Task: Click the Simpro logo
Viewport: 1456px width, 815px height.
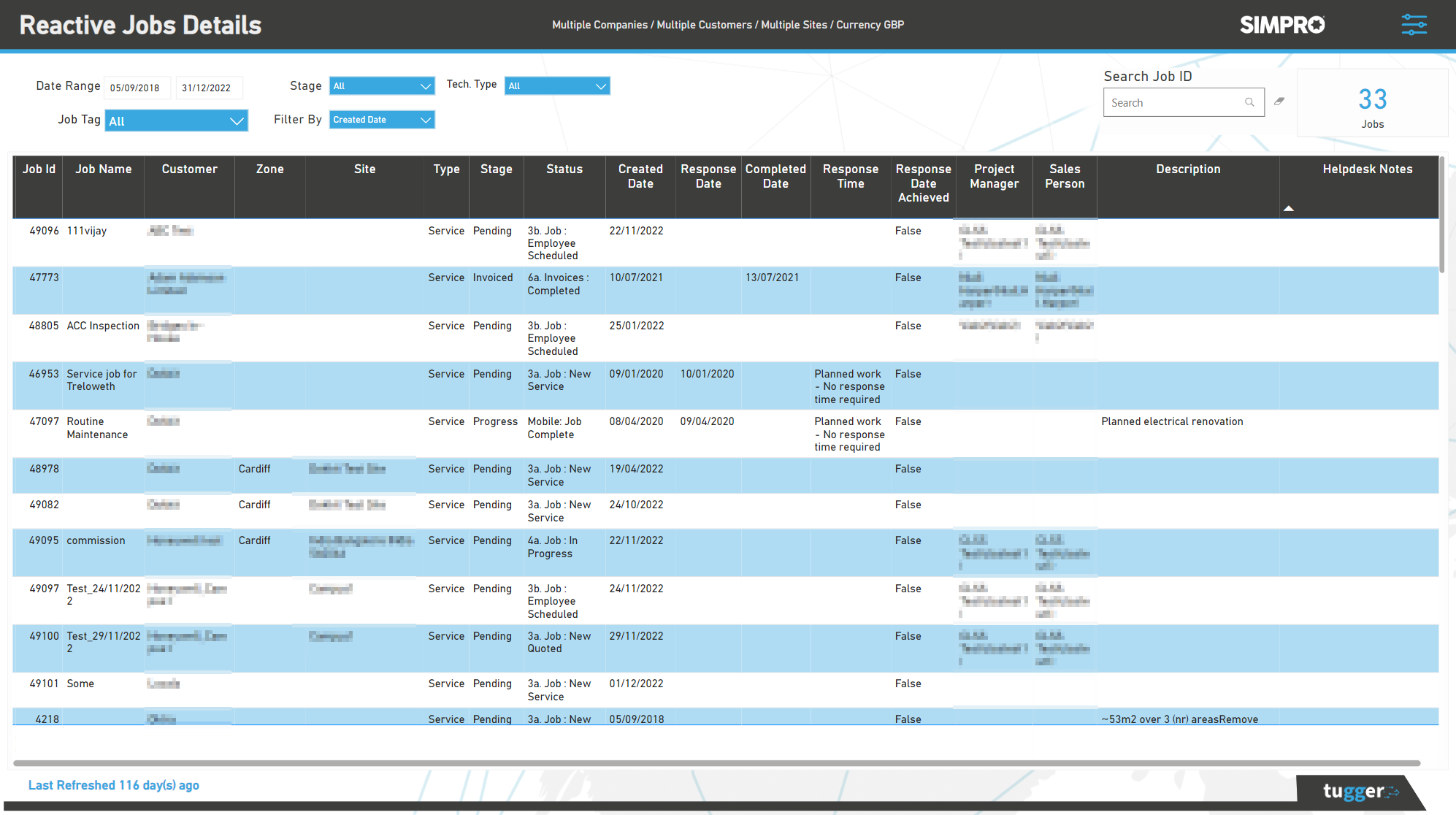Action: [1282, 25]
